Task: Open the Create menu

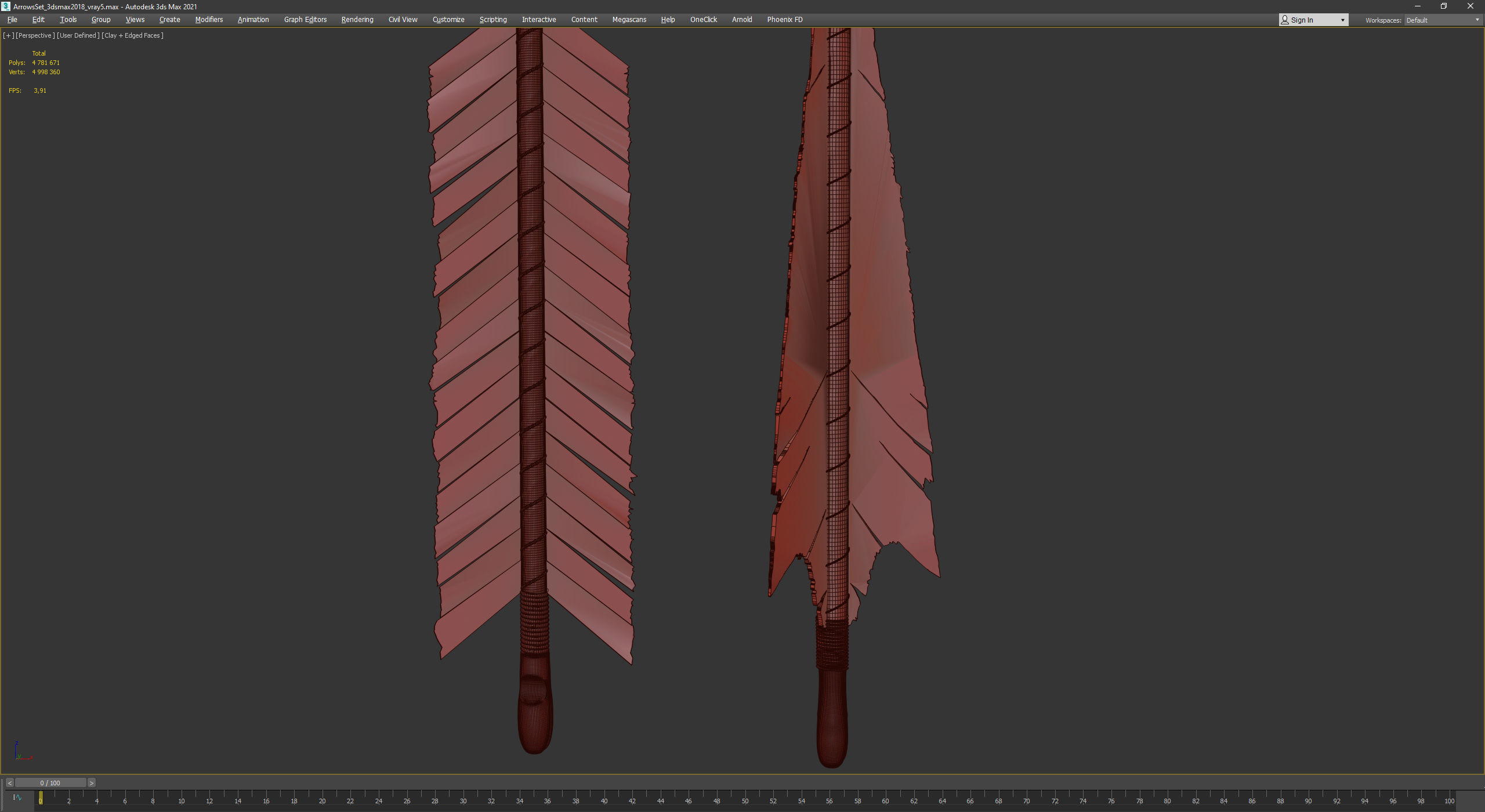Action: coord(170,20)
